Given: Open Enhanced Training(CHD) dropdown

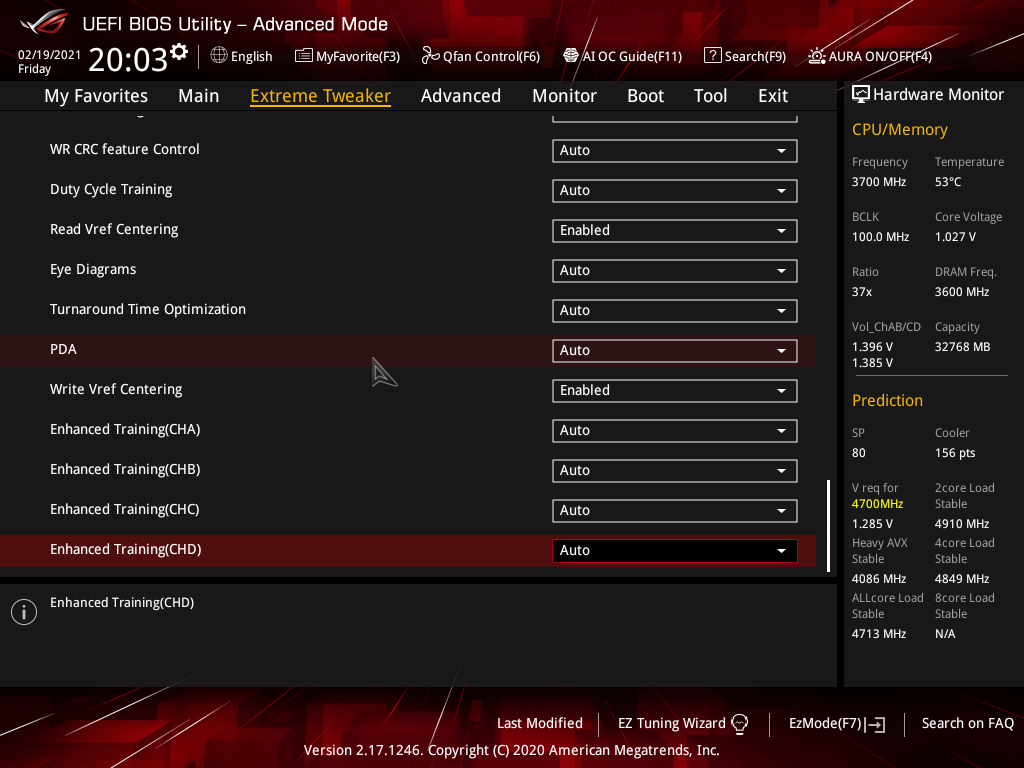Looking at the screenshot, I should tap(675, 551).
